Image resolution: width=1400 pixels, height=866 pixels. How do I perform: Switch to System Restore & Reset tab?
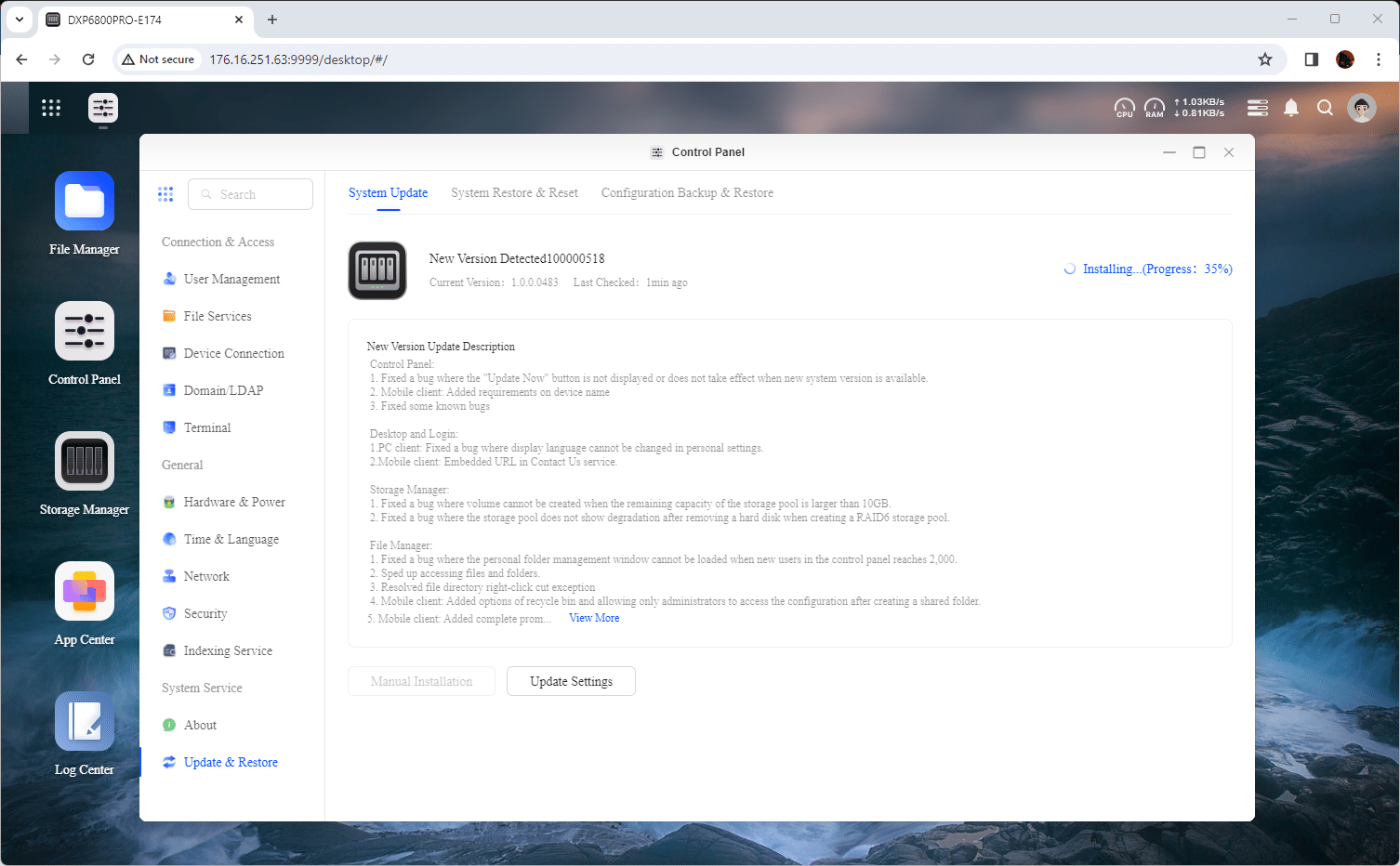tap(515, 192)
